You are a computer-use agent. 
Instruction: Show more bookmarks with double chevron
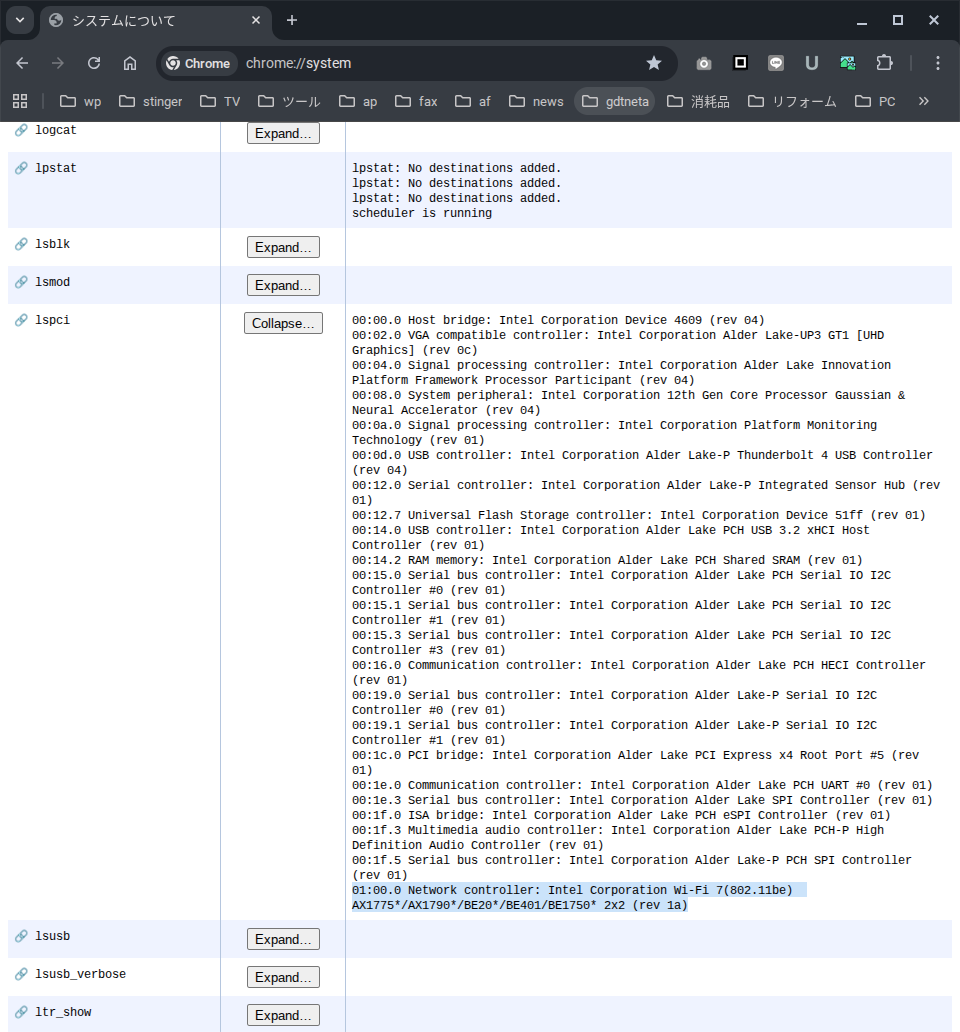tap(924, 101)
